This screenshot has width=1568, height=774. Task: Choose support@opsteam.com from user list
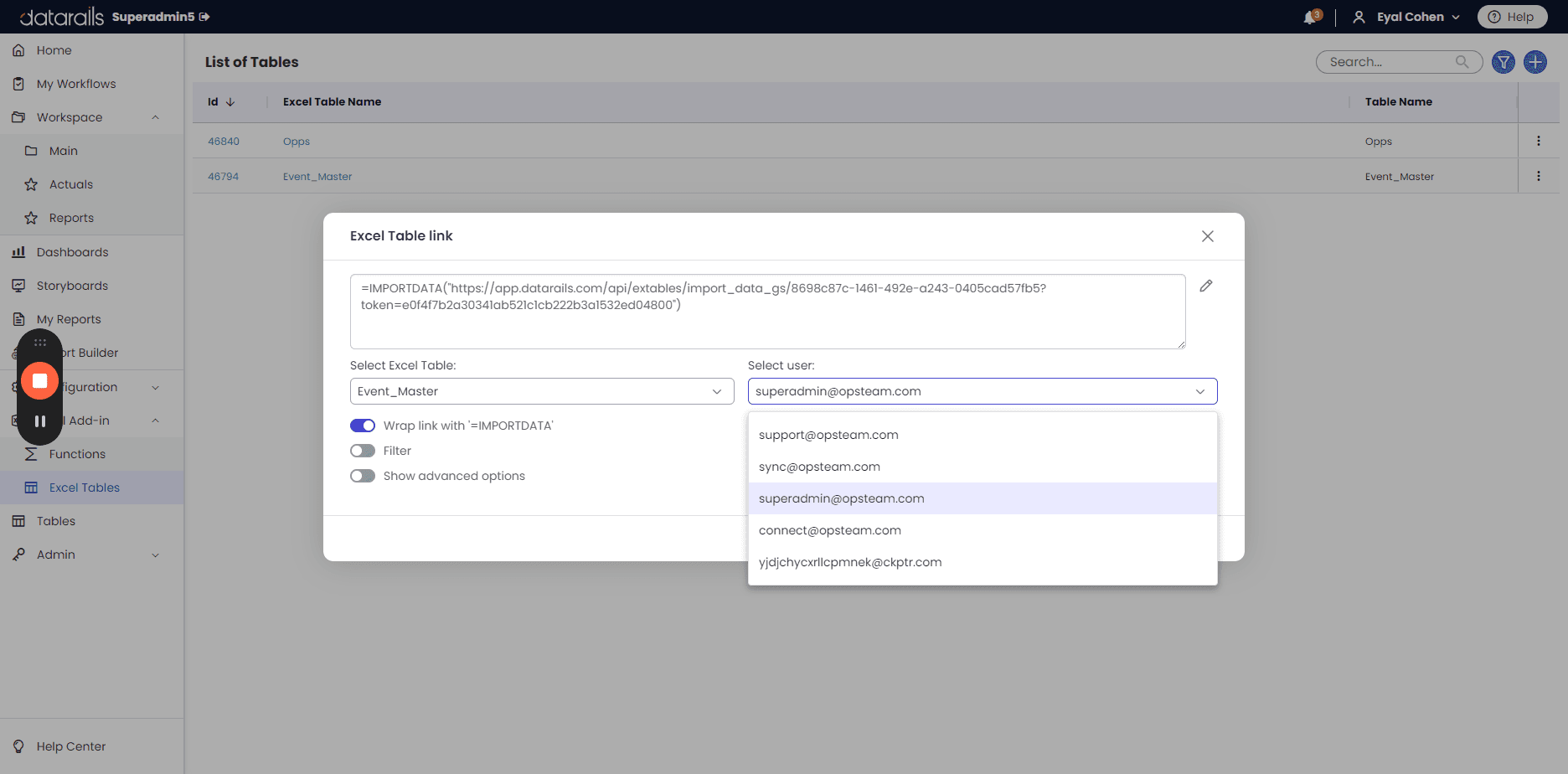[983, 435]
